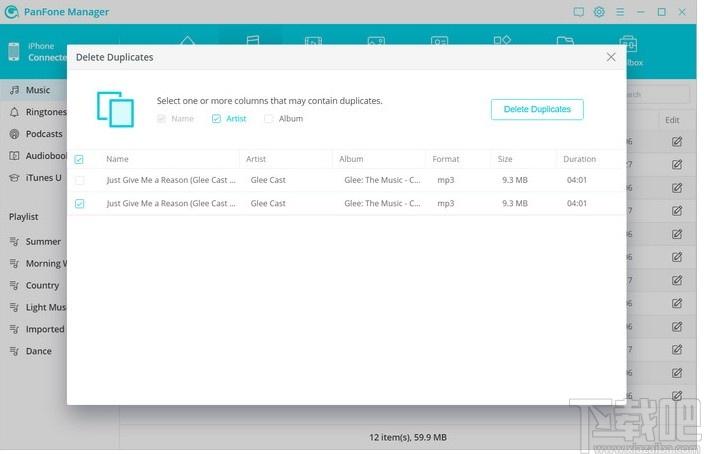Click the 04:01 duration in first row
This screenshot has width=704, height=454.
point(576,180)
